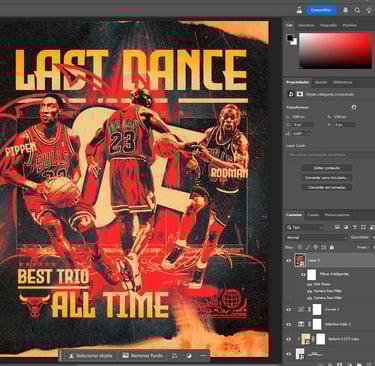This screenshot has height=366, width=375.
Task: Open the layer filter Tipo dropdown
Action: [x=304, y=227]
